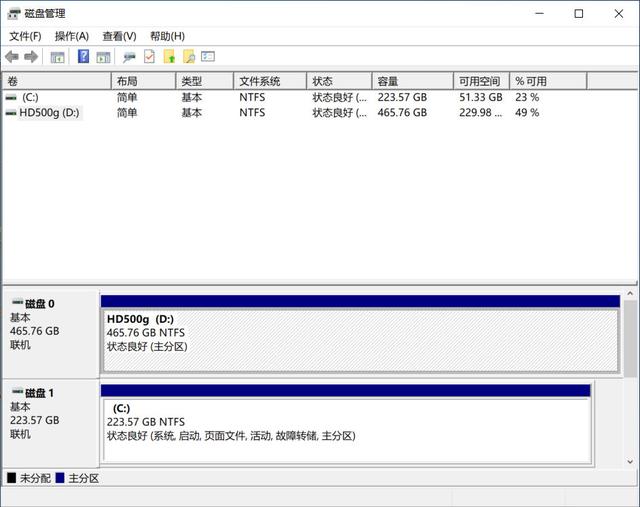Sort by the 文件系统 column header
640x507 pixels.
pyautogui.click(x=270, y=81)
